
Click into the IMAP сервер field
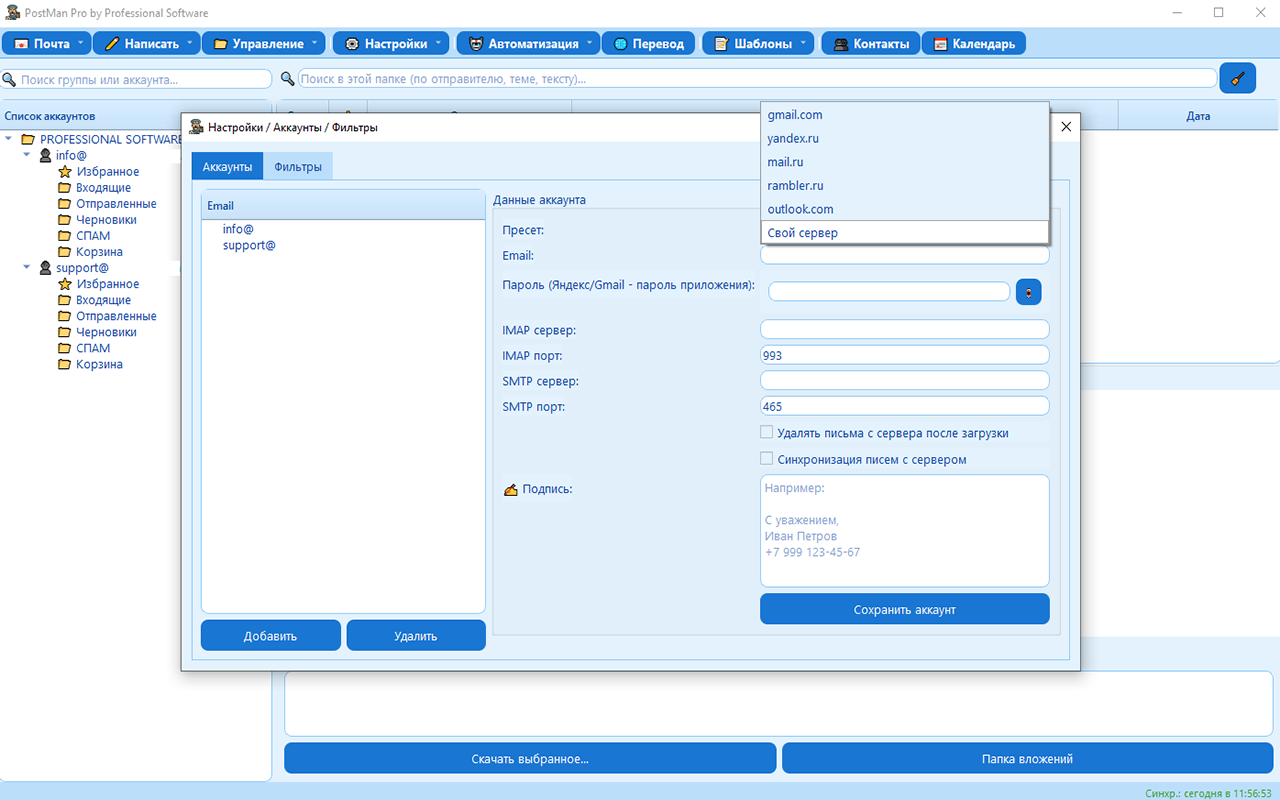pos(904,329)
